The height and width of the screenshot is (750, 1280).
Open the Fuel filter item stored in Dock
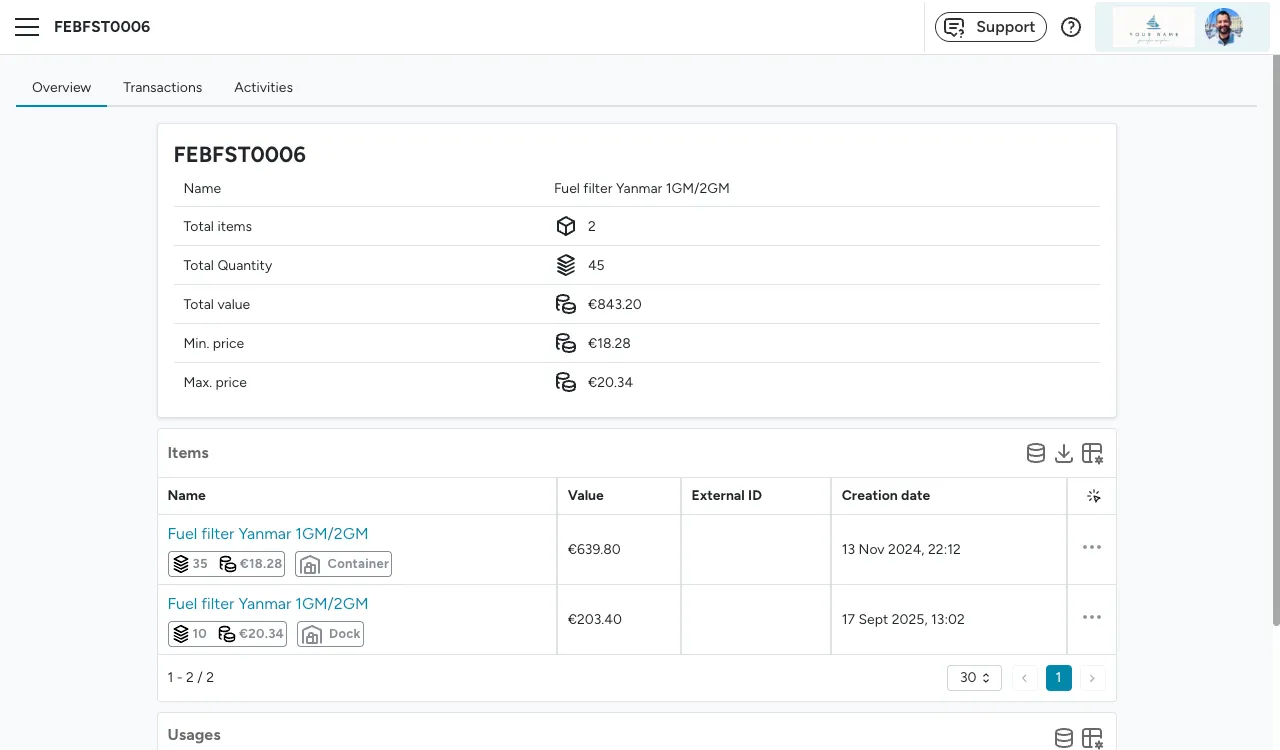coord(268,604)
